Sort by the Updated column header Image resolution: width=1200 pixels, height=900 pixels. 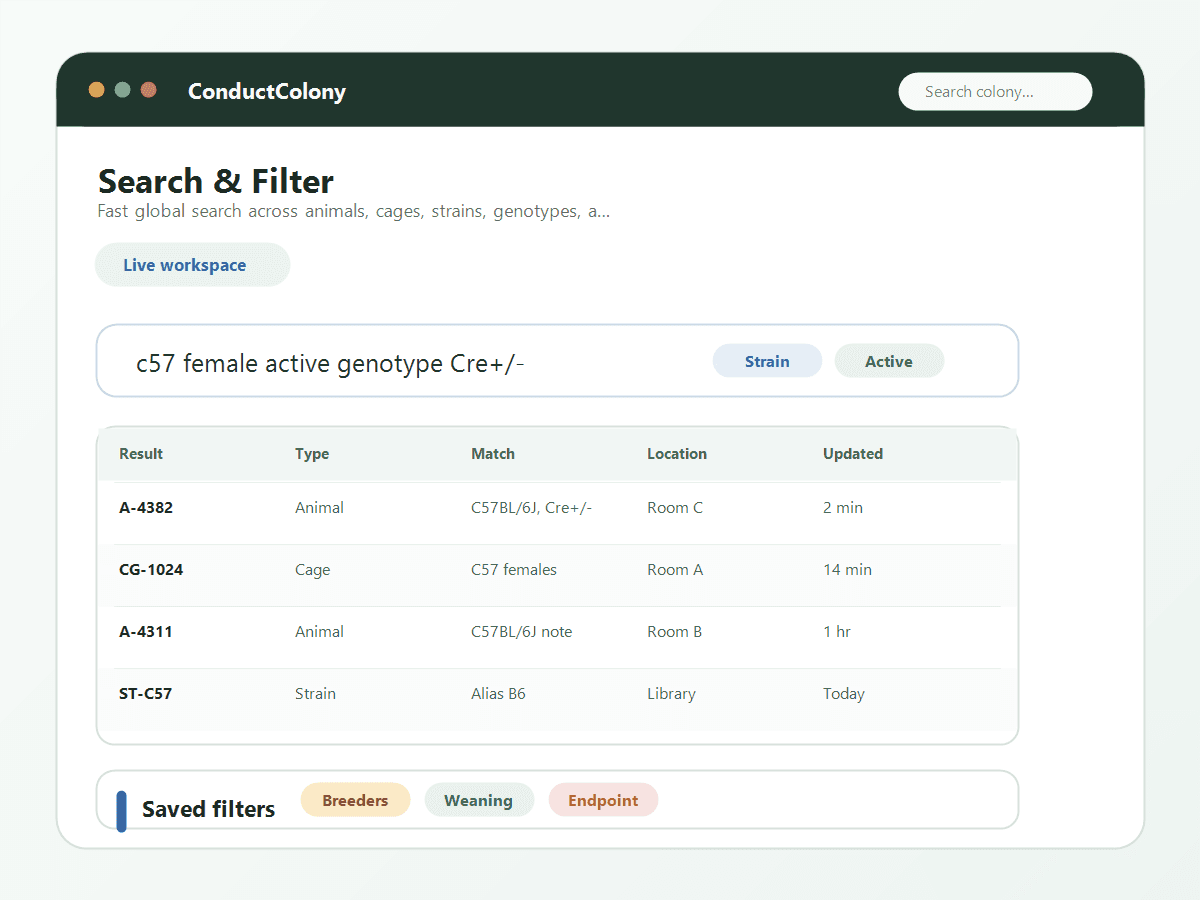coord(853,453)
